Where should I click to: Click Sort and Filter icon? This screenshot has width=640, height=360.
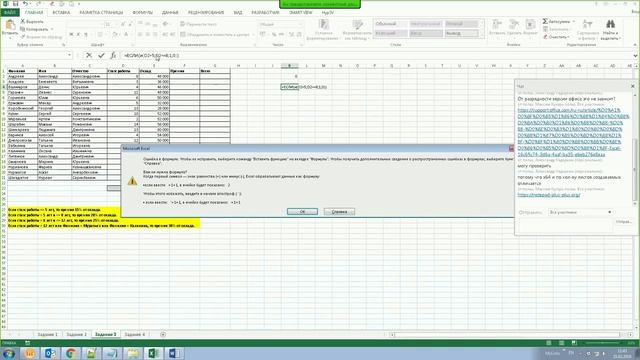[x=587, y=24]
